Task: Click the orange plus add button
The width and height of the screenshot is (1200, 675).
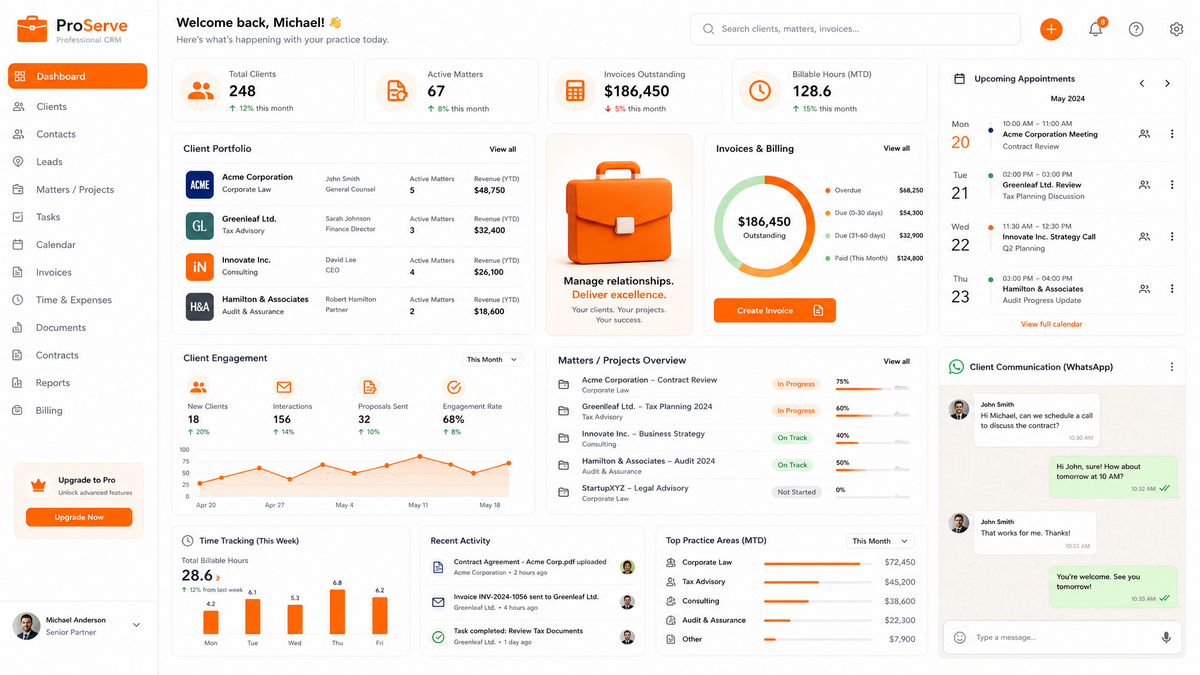Action: point(1051,29)
